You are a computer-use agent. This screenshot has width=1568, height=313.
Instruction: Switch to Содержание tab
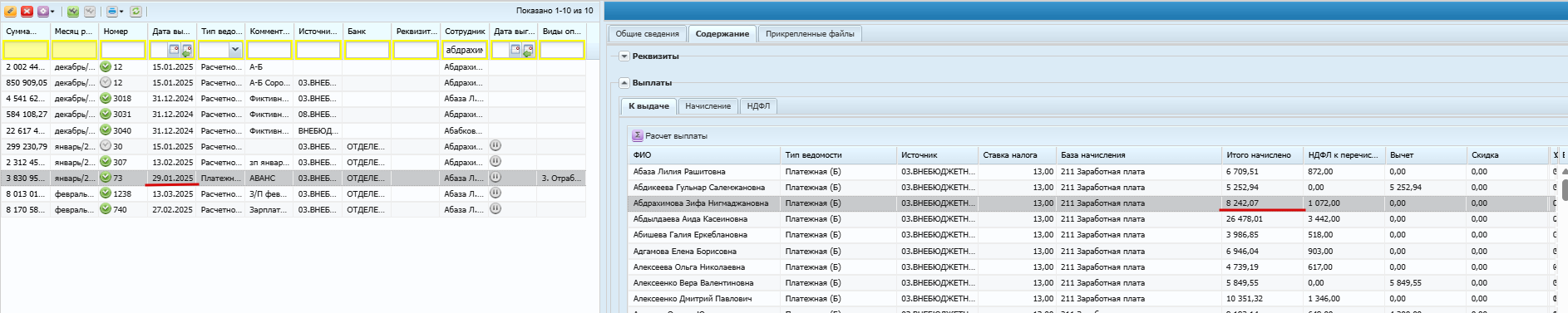722,34
